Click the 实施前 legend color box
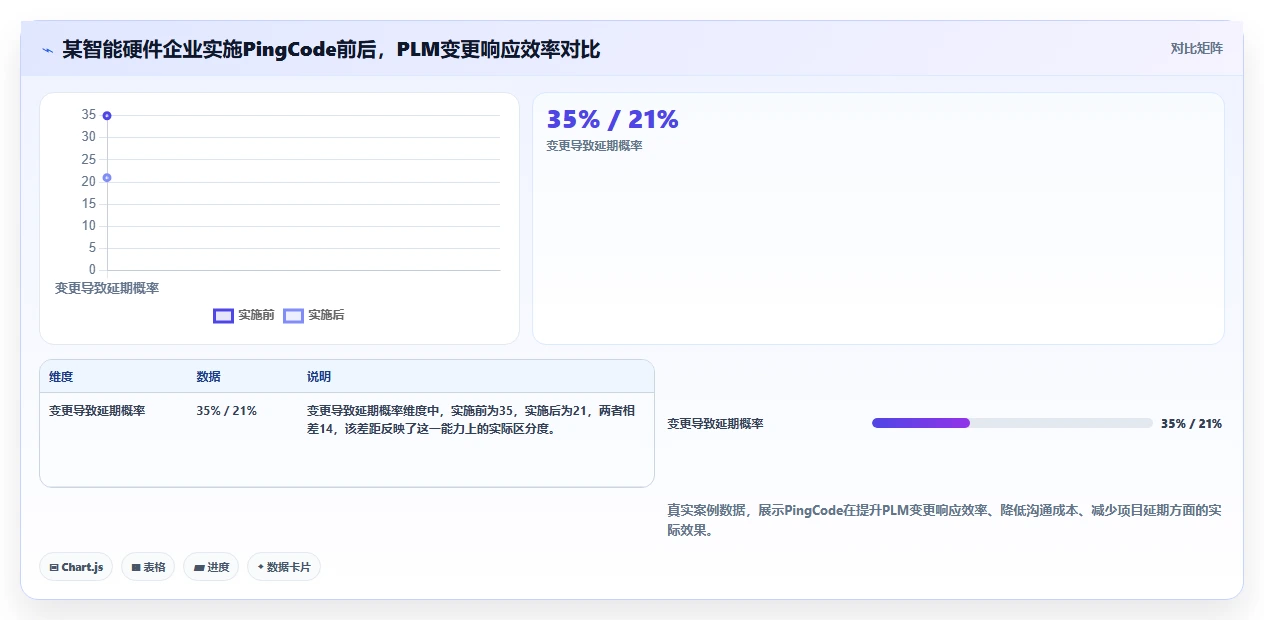 [223, 316]
